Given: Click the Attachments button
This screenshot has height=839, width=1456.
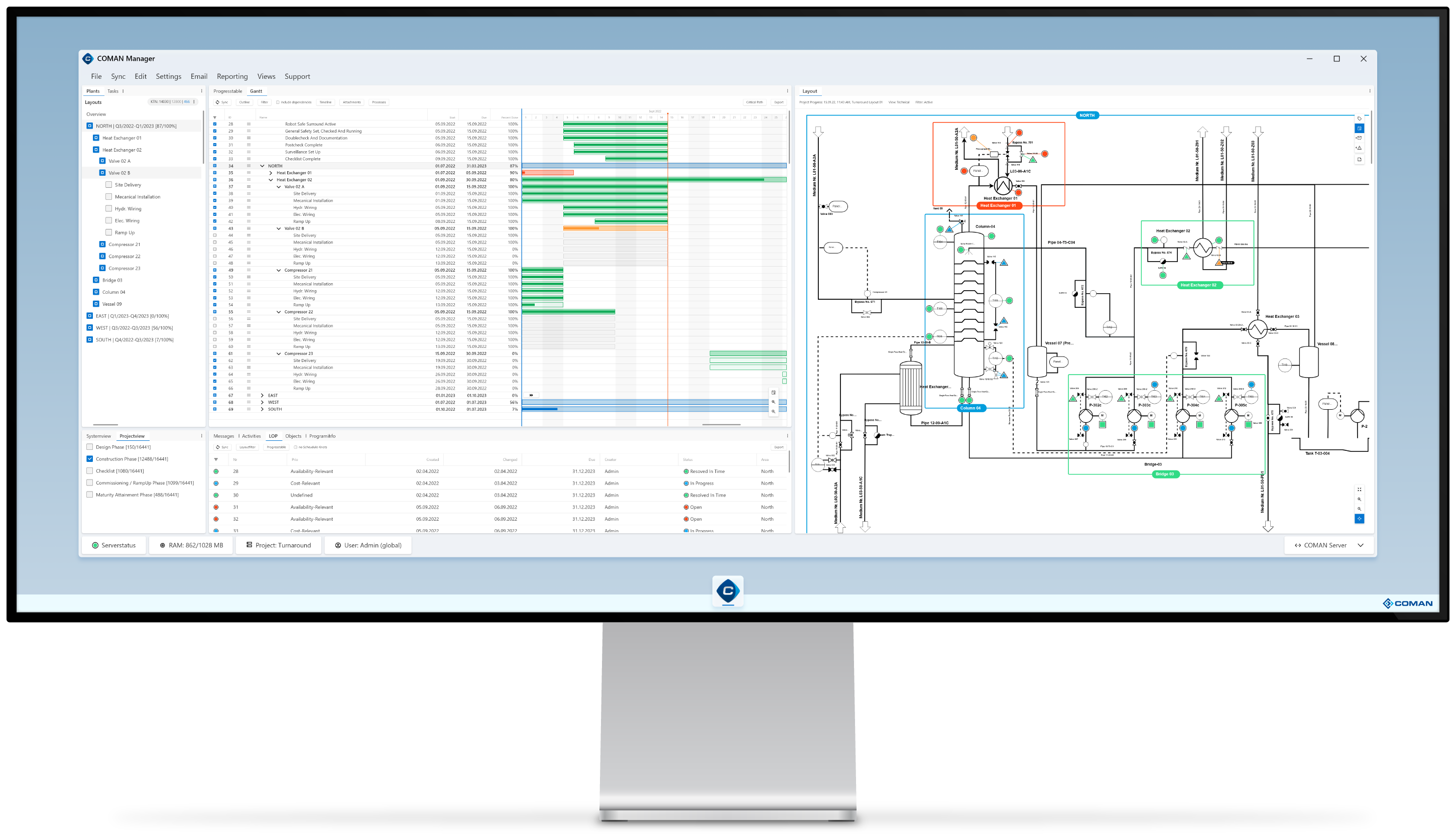Looking at the screenshot, I should click(x=351, y=102).
